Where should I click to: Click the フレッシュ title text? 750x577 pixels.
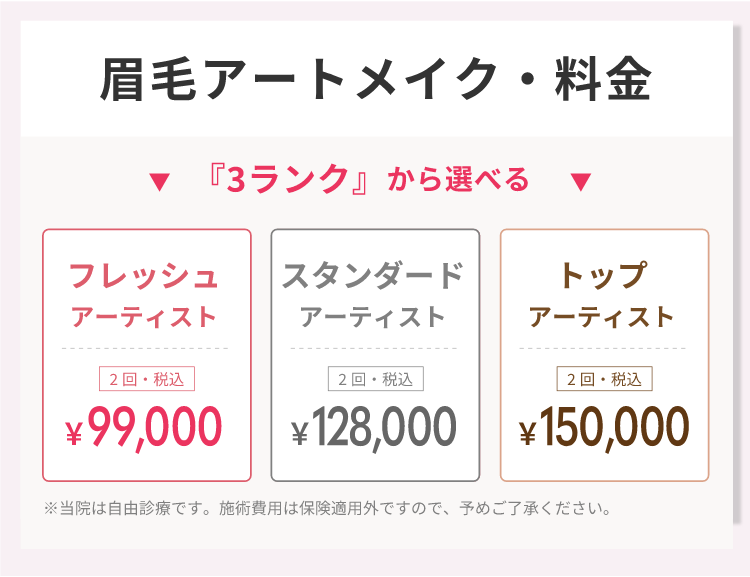[143, 276]
